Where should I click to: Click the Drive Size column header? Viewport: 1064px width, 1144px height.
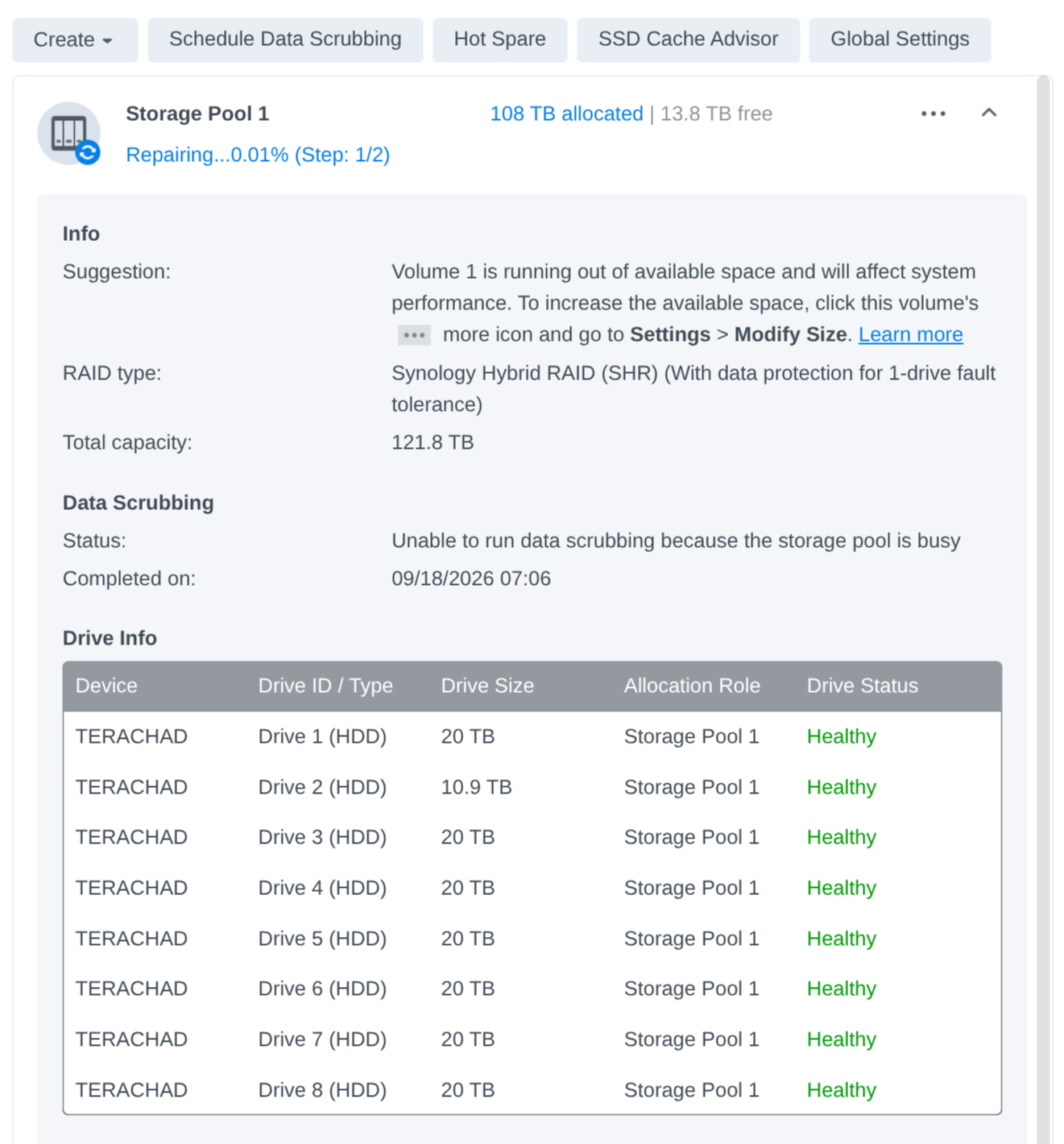point(487,686)
